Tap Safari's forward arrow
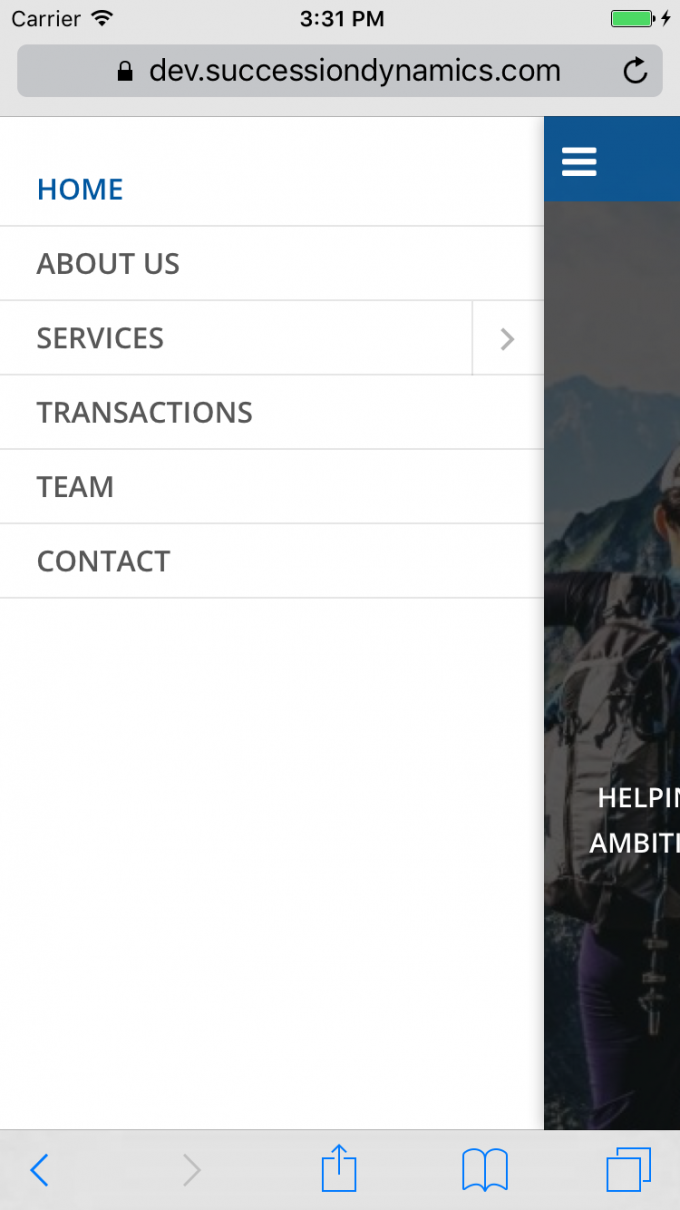This screenshot has width=680, height=1210. point(191,1169)
